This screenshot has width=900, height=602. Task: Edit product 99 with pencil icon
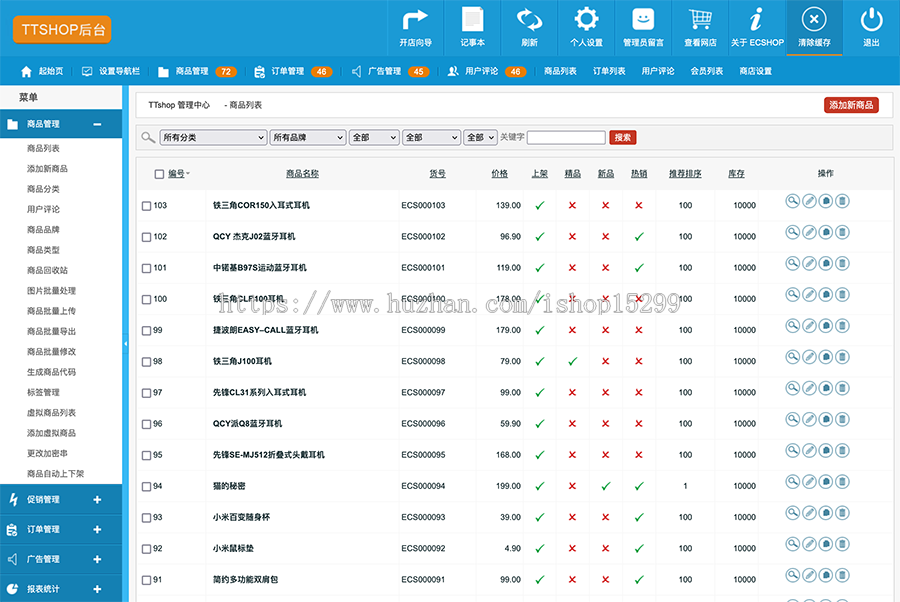809,326
